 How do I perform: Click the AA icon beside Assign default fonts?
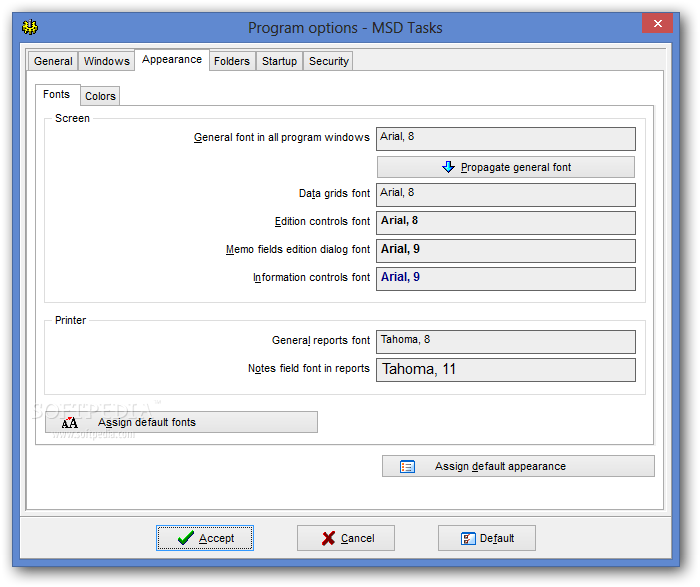tap(70, 423)
